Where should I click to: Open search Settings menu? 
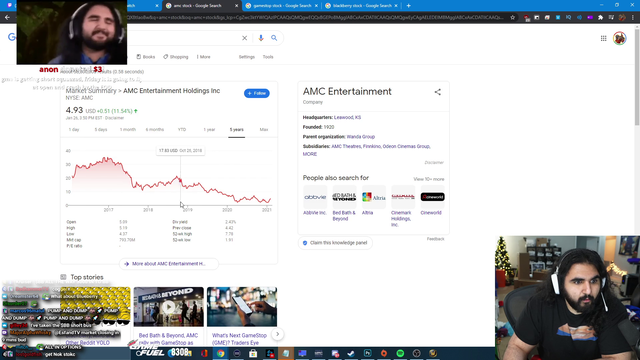pos(247,57)
